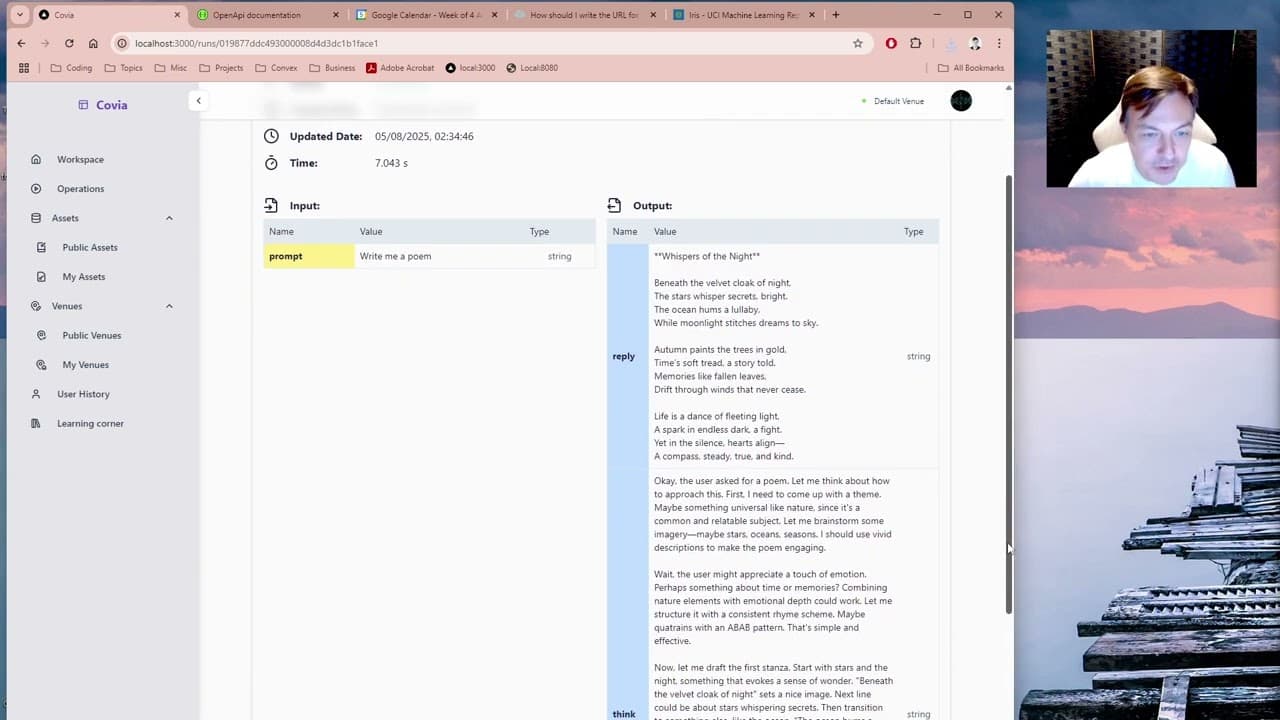Image resolution: width=1280 pixels, height=720 pixels.
Task: Go to My Assets
Action: tap(84, 276)
